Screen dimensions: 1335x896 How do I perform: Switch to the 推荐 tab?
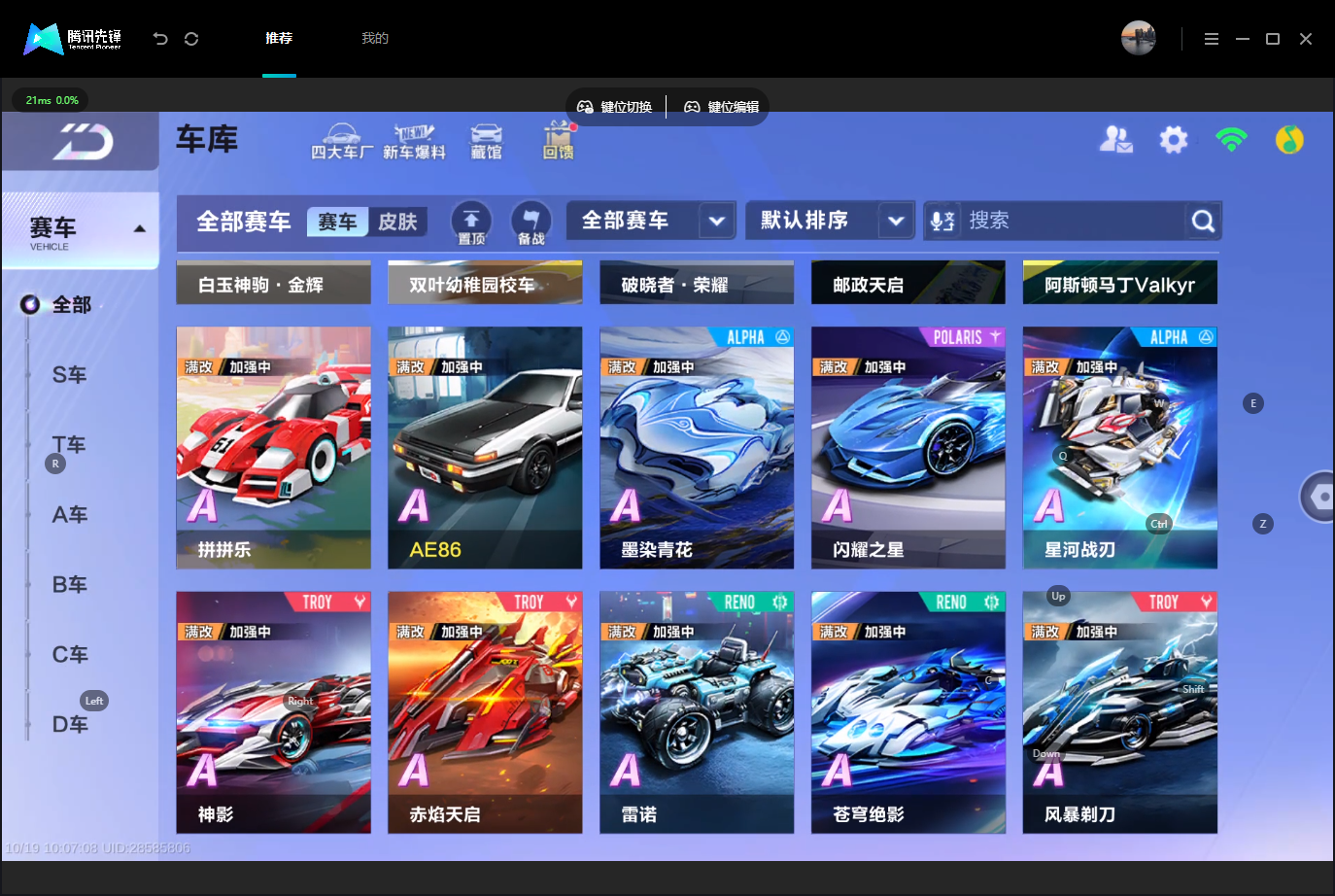tap(279, 39)
